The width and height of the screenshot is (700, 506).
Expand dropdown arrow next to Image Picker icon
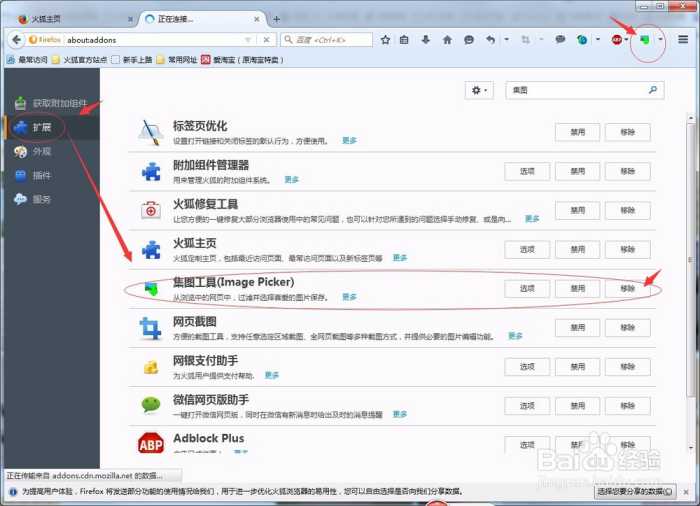click(x=660, y=40)
